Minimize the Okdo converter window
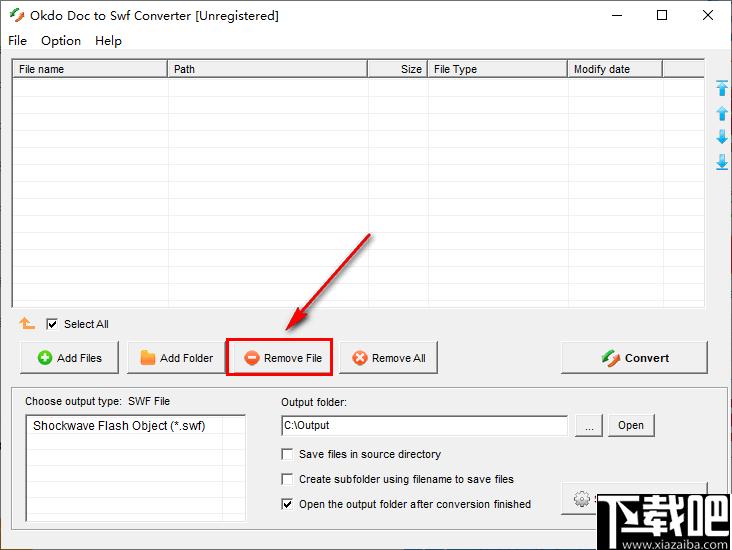The width and height of the screenshot is (732, 550). click(617, 15)
